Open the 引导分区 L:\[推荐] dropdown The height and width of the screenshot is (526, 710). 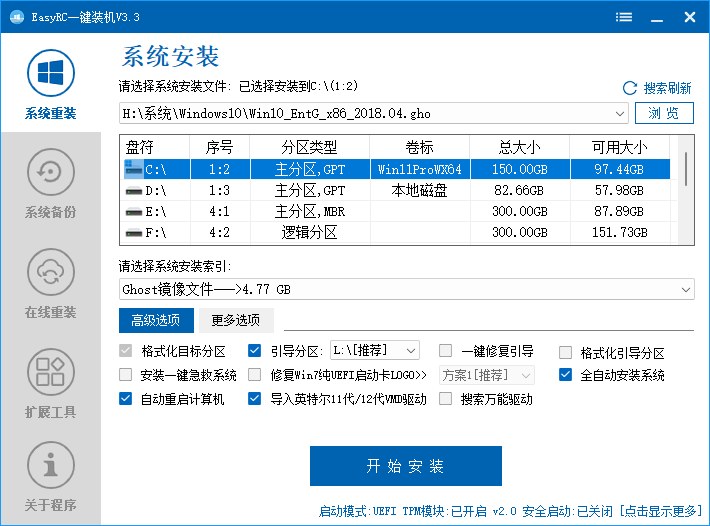click(375, 350)
